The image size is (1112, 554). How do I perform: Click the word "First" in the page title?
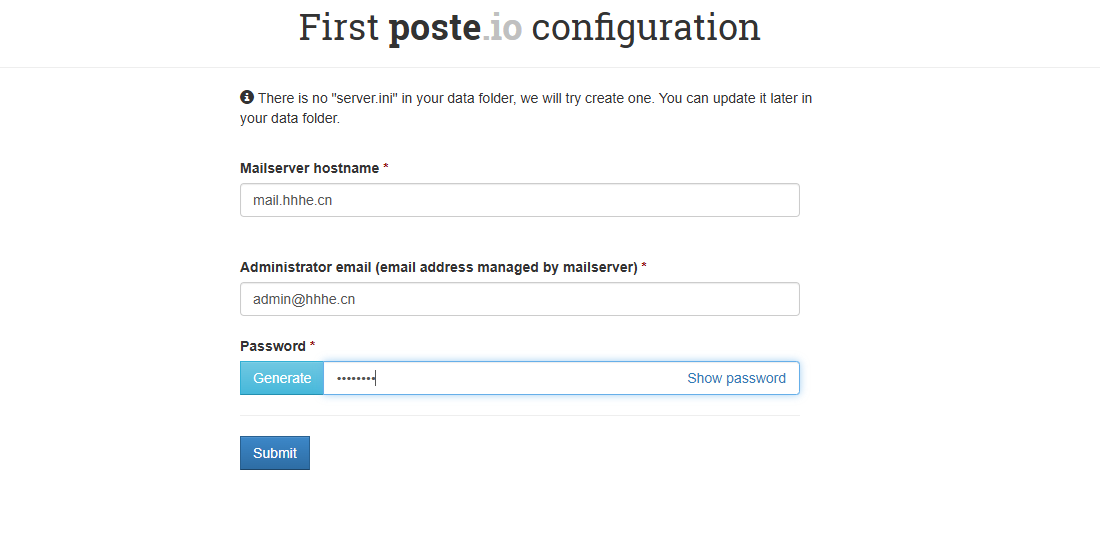[x=339, y=27]
